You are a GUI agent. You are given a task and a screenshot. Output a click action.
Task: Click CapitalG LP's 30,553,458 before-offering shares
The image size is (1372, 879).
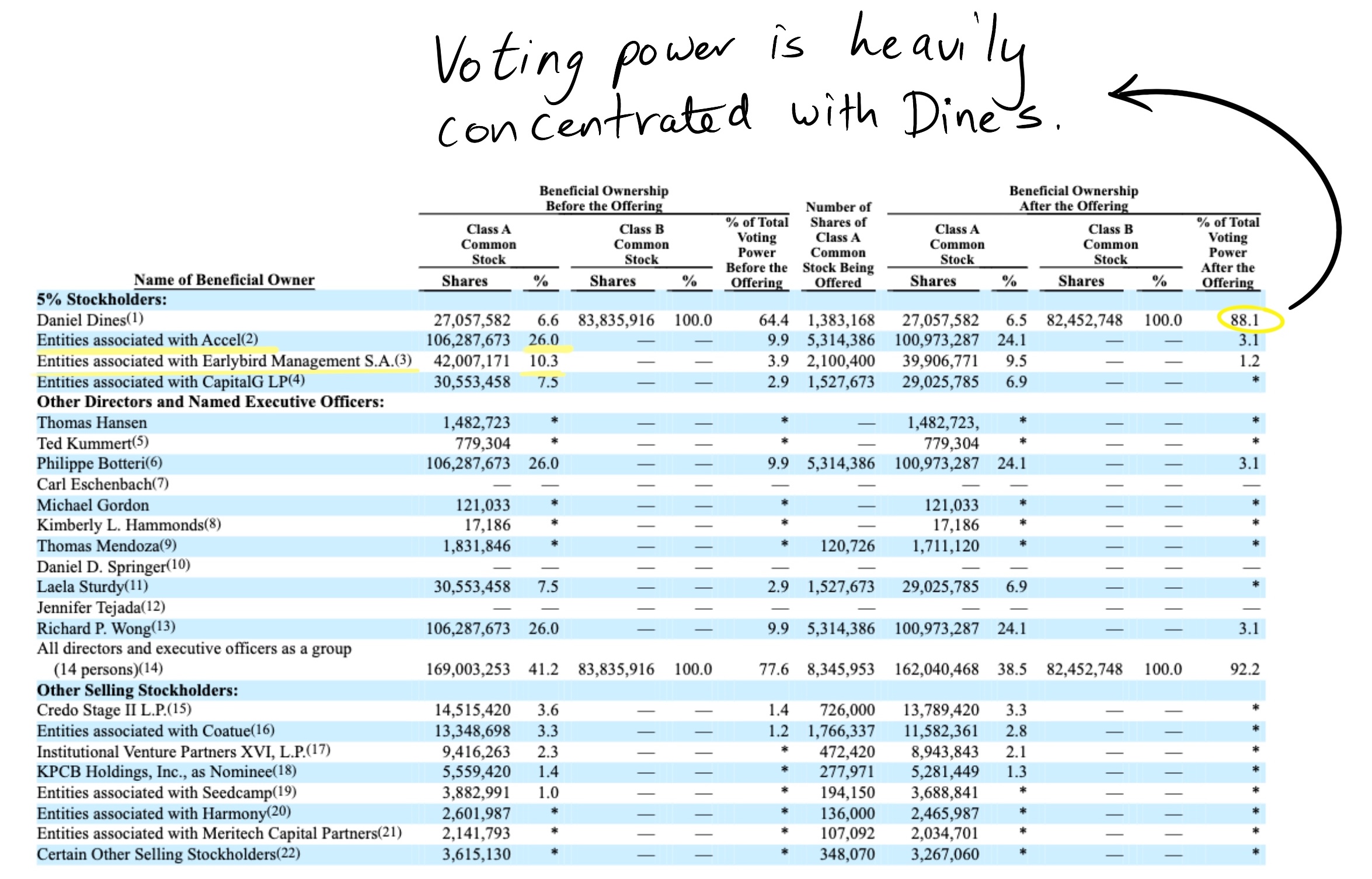pos(472,382)
